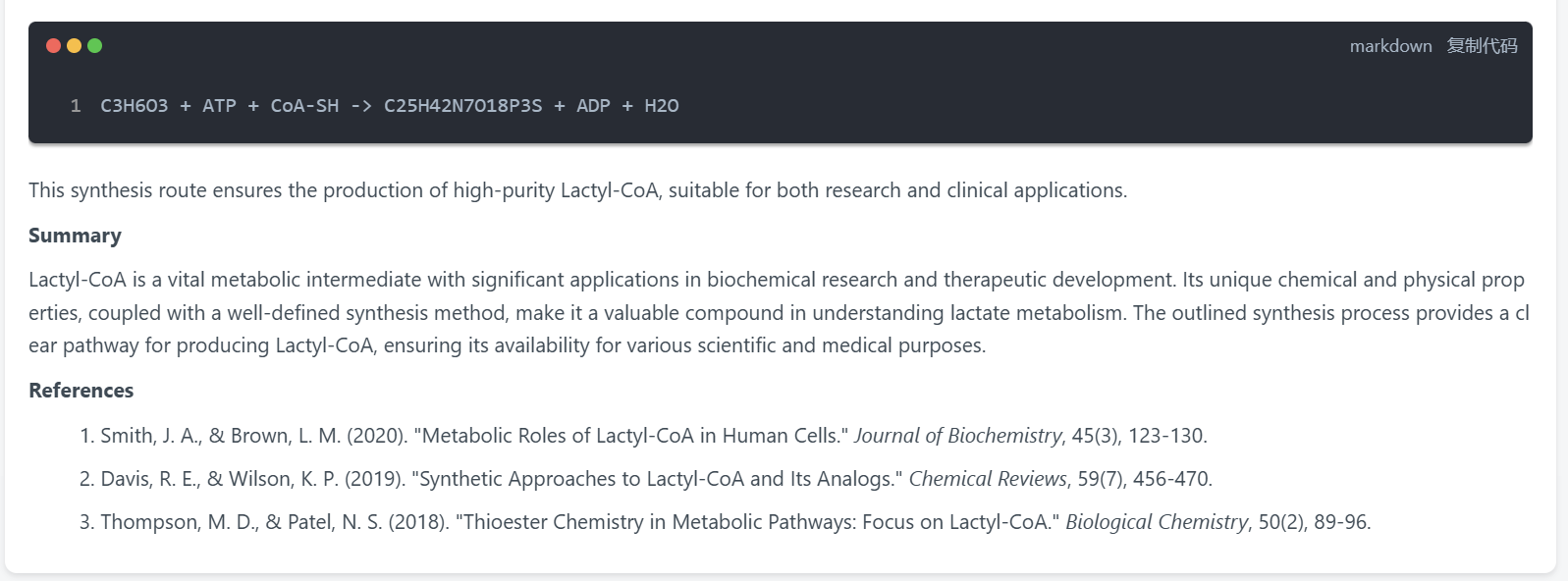
Task: Click the yellow dot on the code block
Action: [74, 45]
